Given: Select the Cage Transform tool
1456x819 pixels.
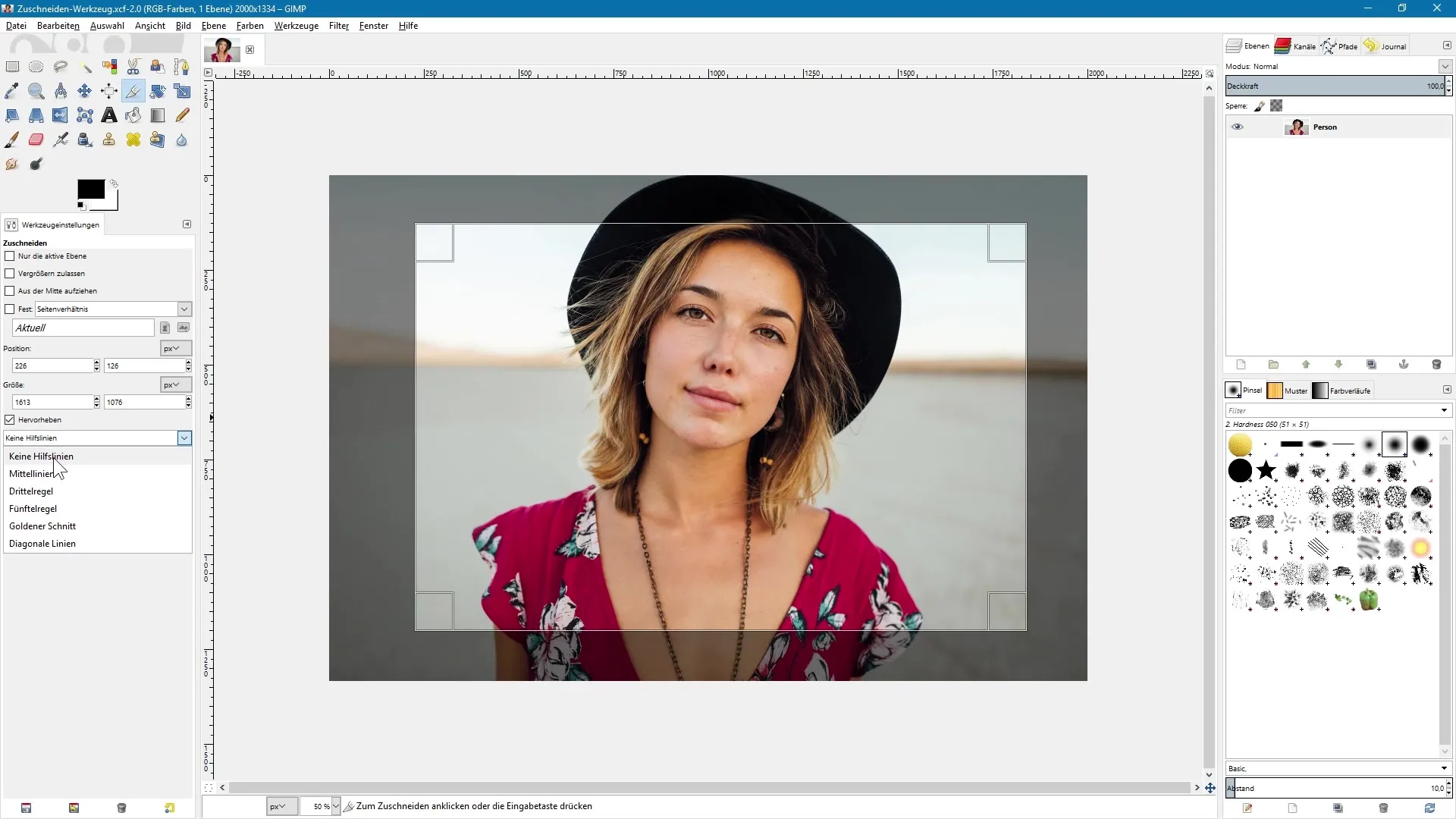Looking at the screenshot, I should [x=85, y=115].
